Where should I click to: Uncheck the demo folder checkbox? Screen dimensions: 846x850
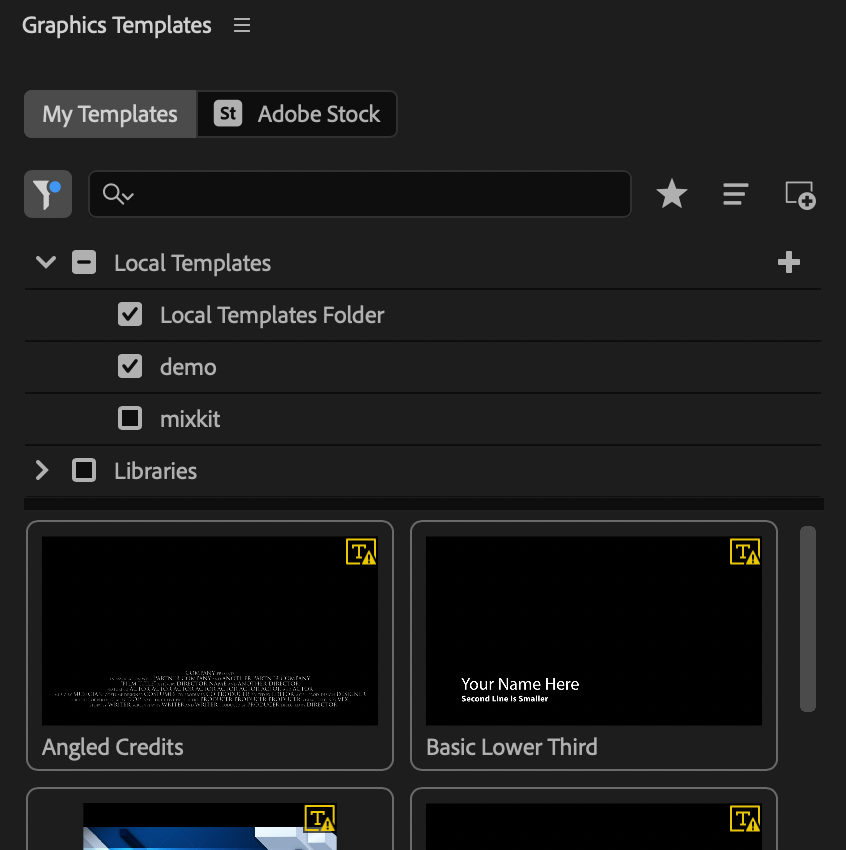pyautogui.click(x=130, y=367)
